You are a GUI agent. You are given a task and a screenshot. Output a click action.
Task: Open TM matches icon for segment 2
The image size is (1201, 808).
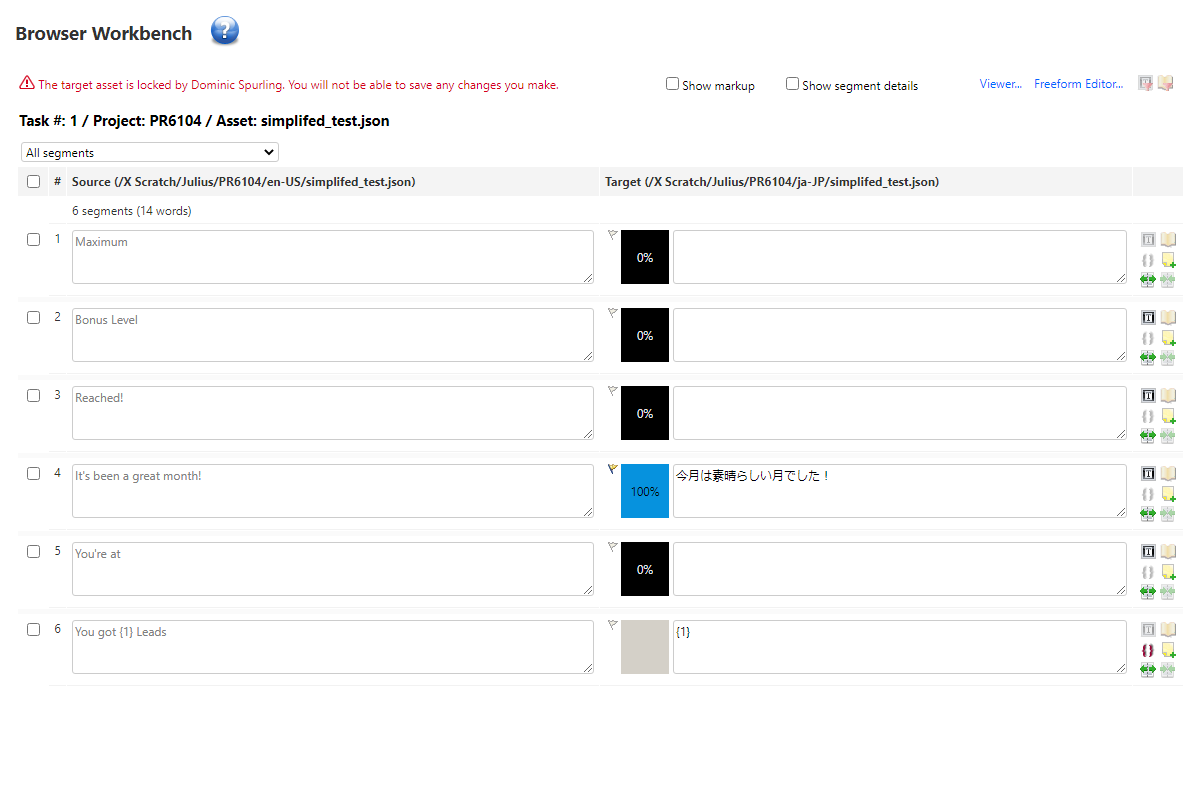(1148, 318)
